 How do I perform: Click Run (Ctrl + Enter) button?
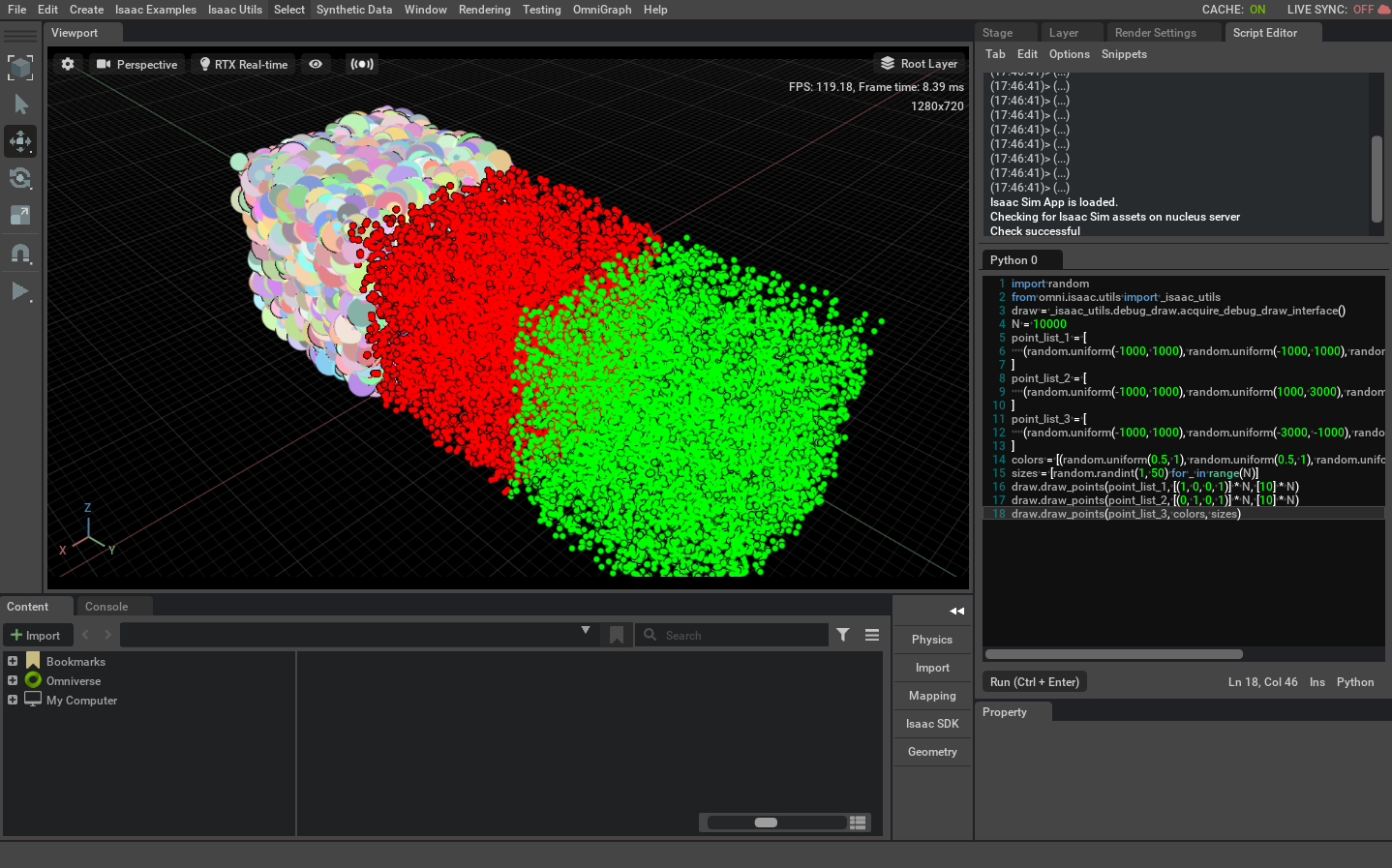pyautogui.click(x=1035, y=682)
